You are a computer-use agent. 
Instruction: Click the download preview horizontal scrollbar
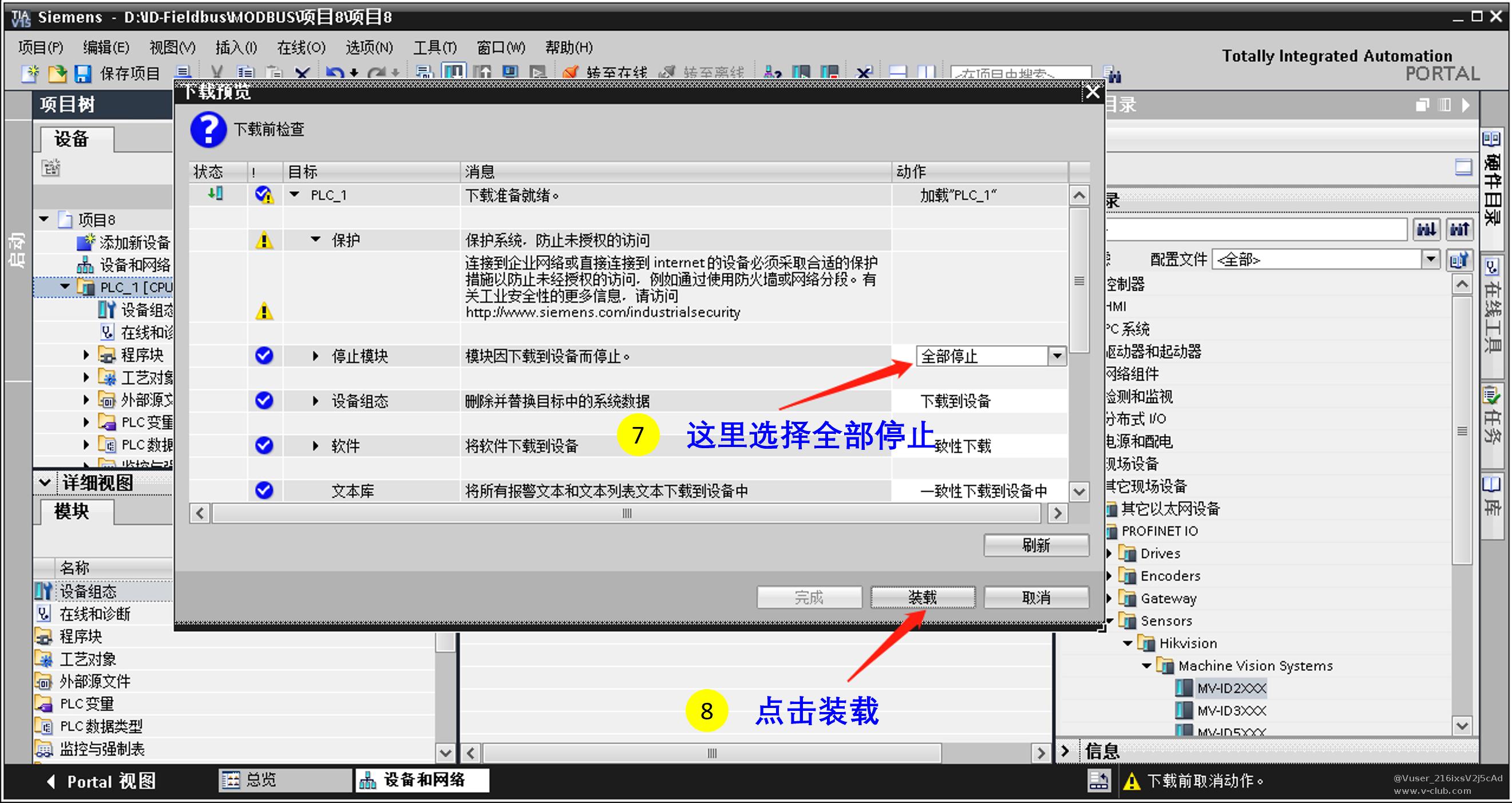click(x=627, y=513)
